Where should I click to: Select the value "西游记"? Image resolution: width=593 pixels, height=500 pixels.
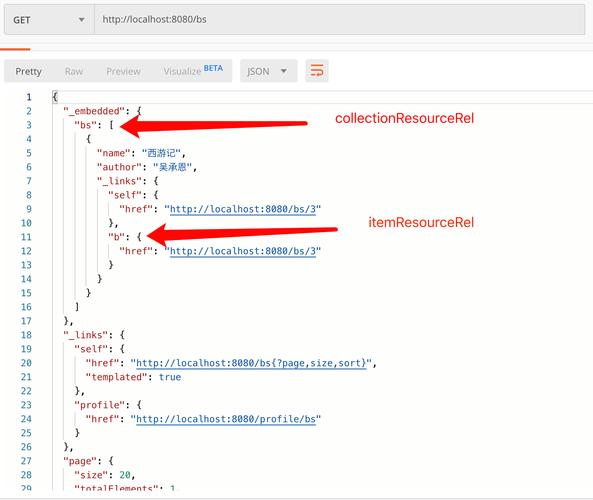161,153
